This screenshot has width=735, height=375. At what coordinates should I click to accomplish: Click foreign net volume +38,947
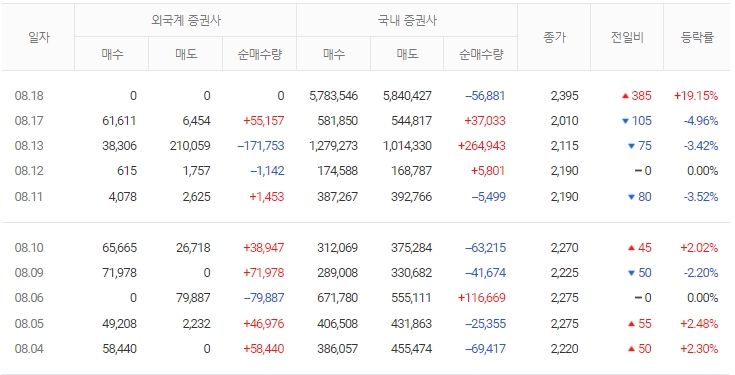click(x=263, y=248)
